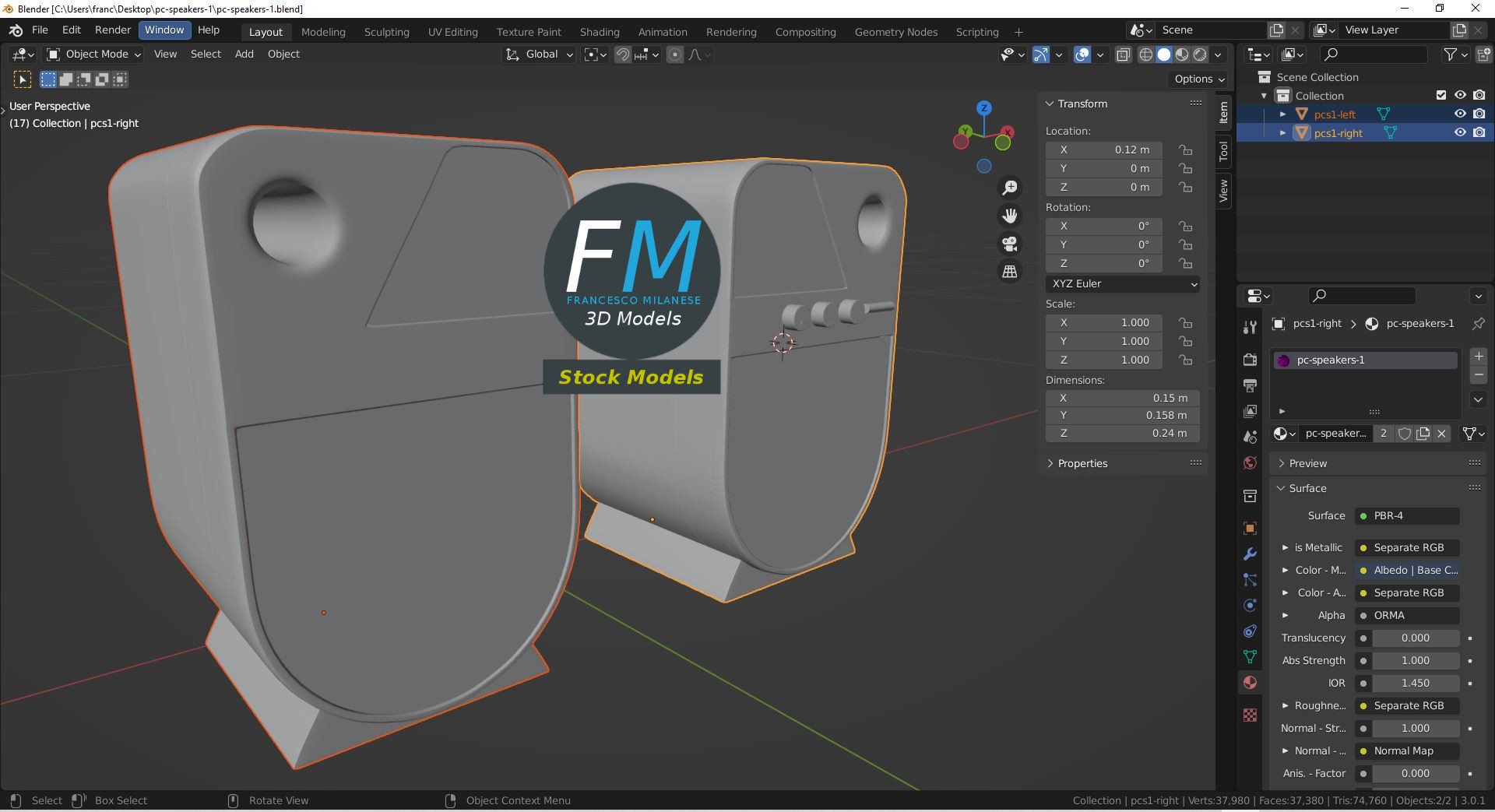The height and width of the screenshot is (812, 1495).
Task: Pin the properties context with pin icon
Action: (x=1478, y=323)
